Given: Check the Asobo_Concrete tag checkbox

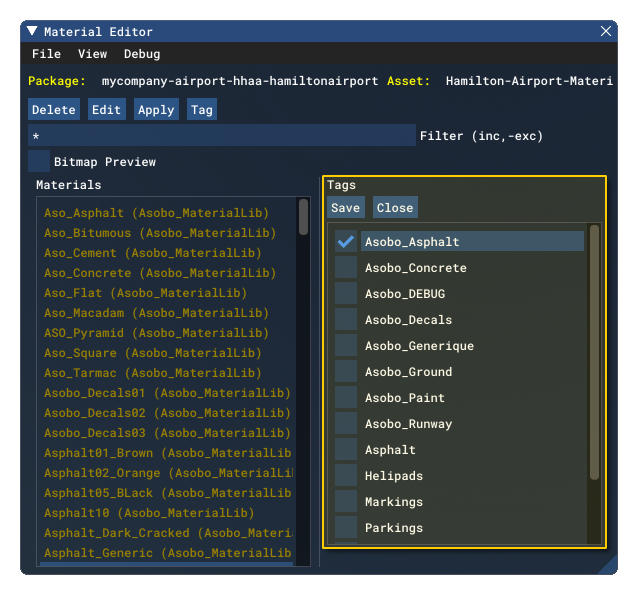Looking at the screenshot, I should tap(346, 268).
